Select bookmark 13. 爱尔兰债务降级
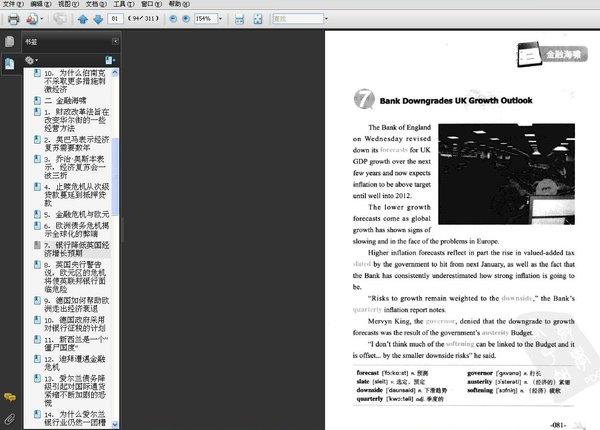 point(75,390)
